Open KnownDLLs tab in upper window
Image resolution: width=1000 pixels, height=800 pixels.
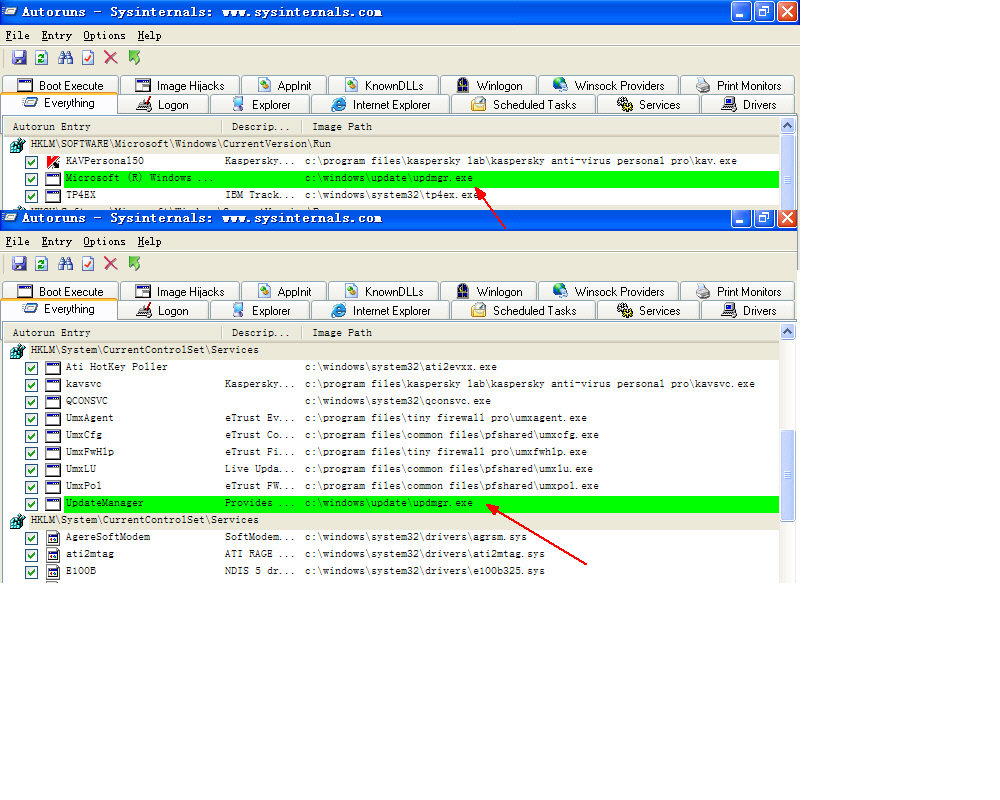[x=384, y=85]
